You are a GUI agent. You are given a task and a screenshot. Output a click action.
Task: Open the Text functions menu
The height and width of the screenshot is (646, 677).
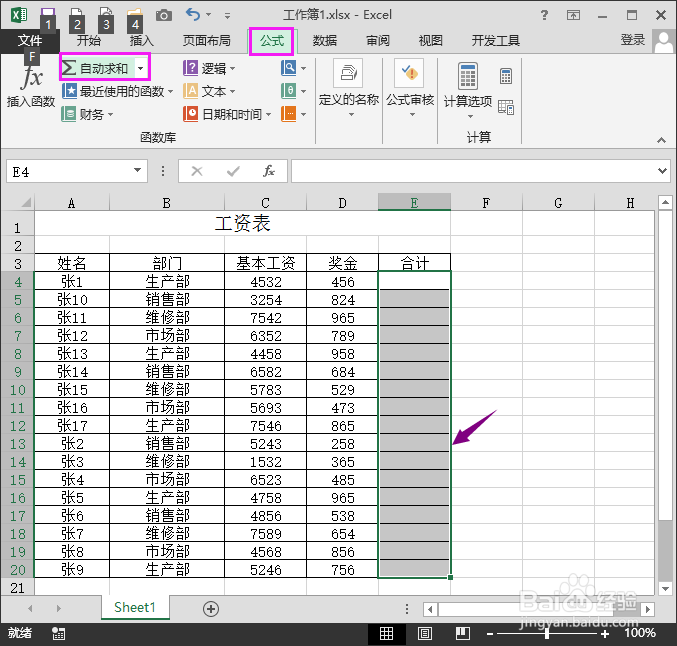[x=209, y=91]
